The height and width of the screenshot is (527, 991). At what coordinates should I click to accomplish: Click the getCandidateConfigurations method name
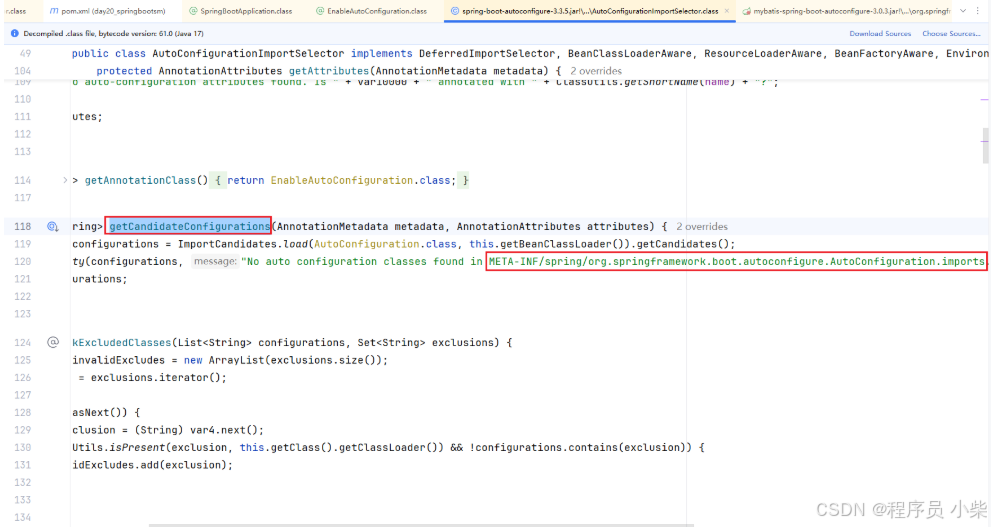coord(190,226)
